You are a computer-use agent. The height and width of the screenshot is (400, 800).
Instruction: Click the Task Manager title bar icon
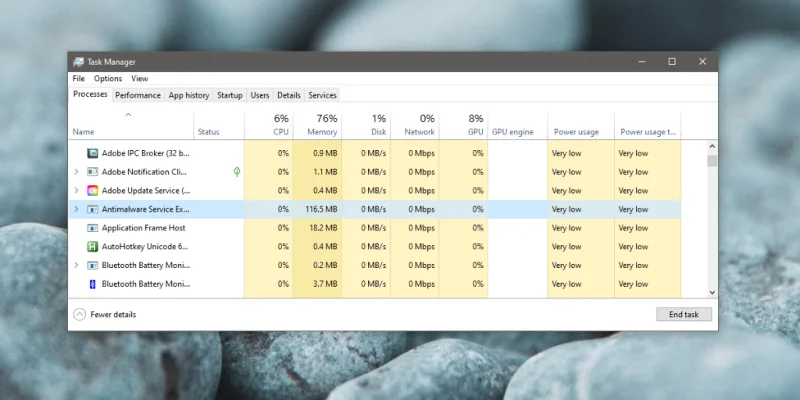pos(78,62)
